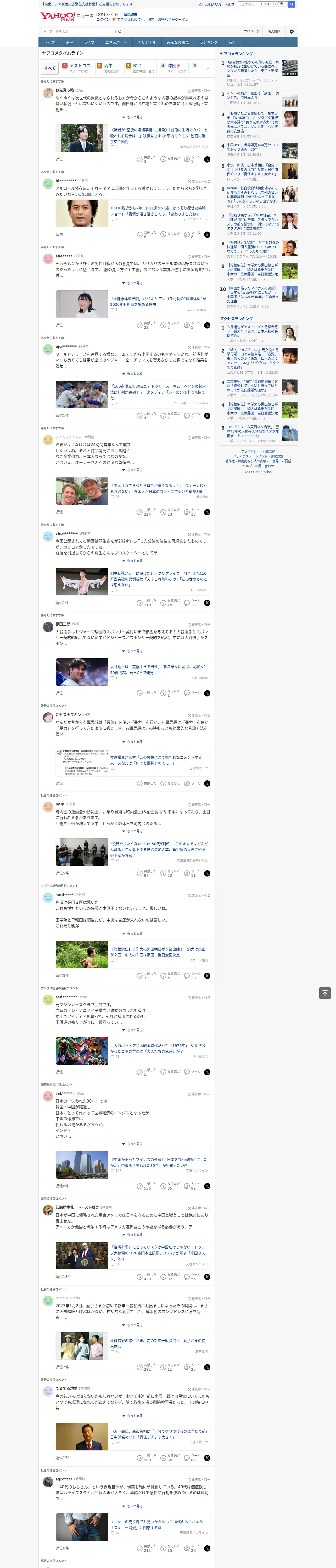This screenshot has width=336, height=1568.
Task: Open マイページ link
Action: [x=251, y=32]
